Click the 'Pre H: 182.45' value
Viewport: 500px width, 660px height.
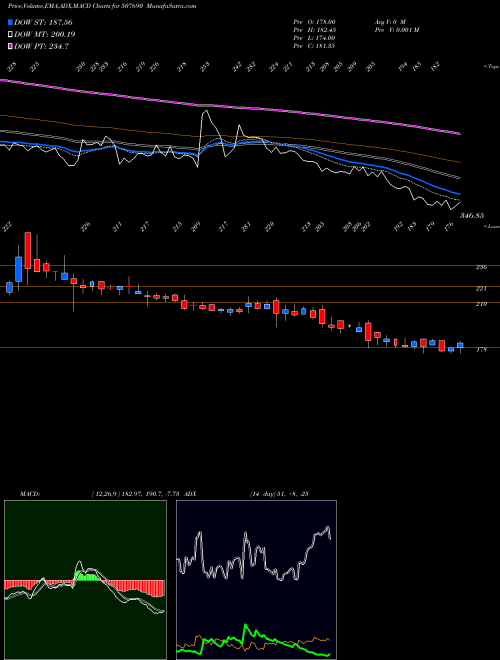(x=314, y=30)
